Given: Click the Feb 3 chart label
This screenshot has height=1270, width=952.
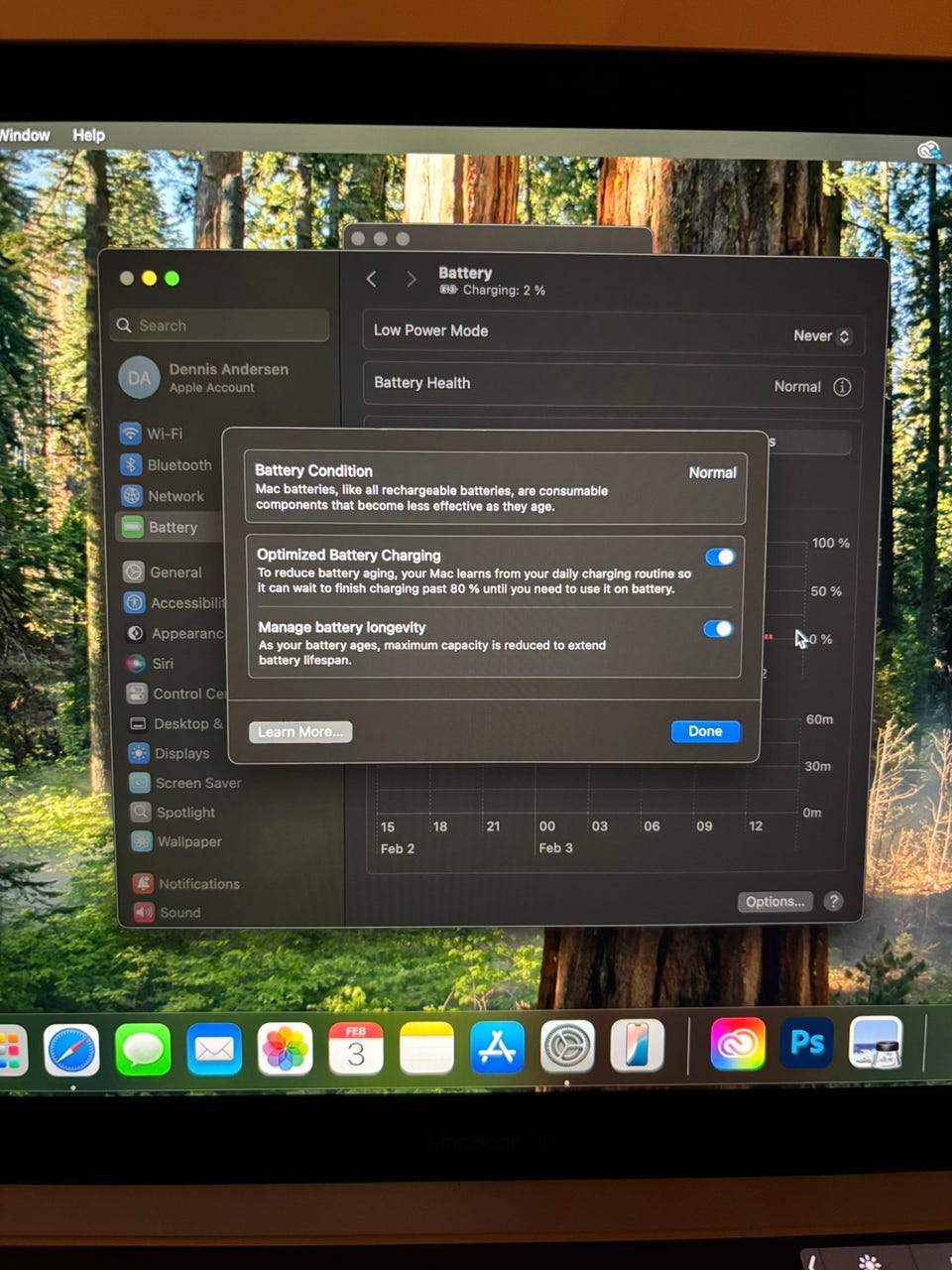Looking at the screenshot, I should click(x=555, y=848).
